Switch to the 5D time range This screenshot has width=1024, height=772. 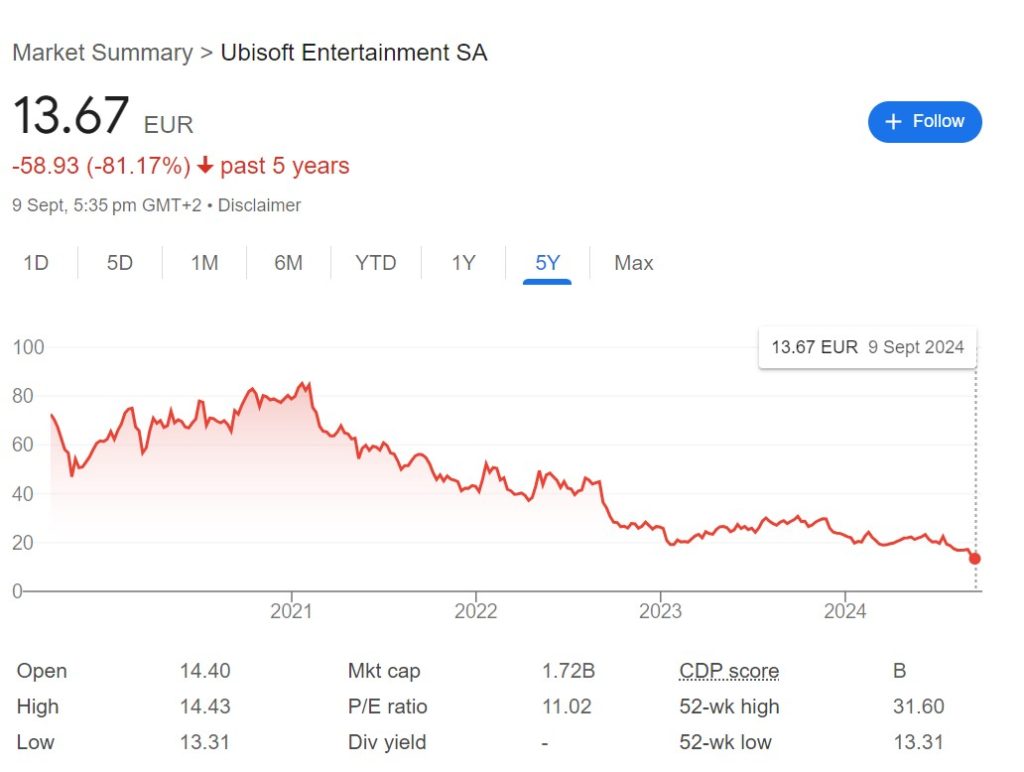tap(120, 263)
